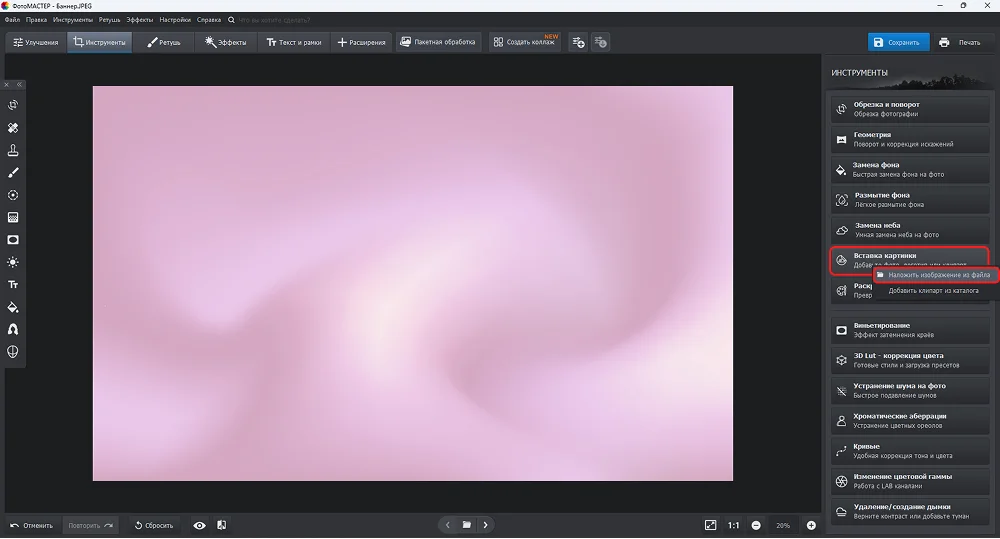Viewport: 1000px width, 539px height.
Task: Select the fill bucket tool icon
Action: 13,307
